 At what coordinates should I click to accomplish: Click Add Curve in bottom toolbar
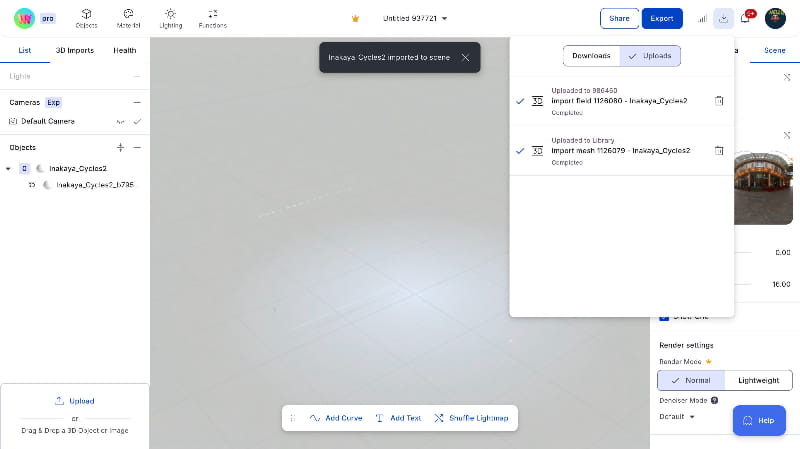point(336,418)
